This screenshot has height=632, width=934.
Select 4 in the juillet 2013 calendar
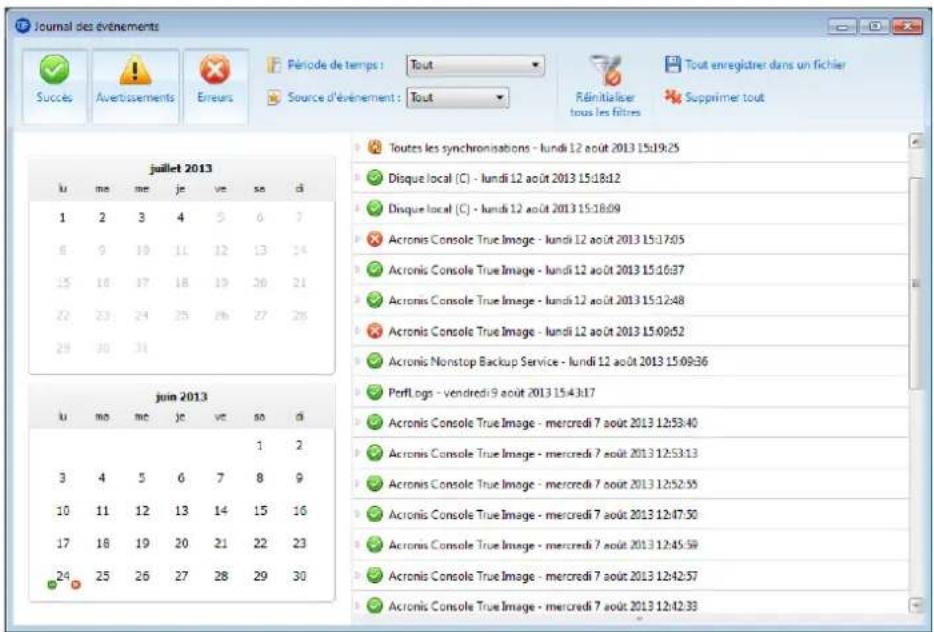pyautogui.click(x=180, y=217)
